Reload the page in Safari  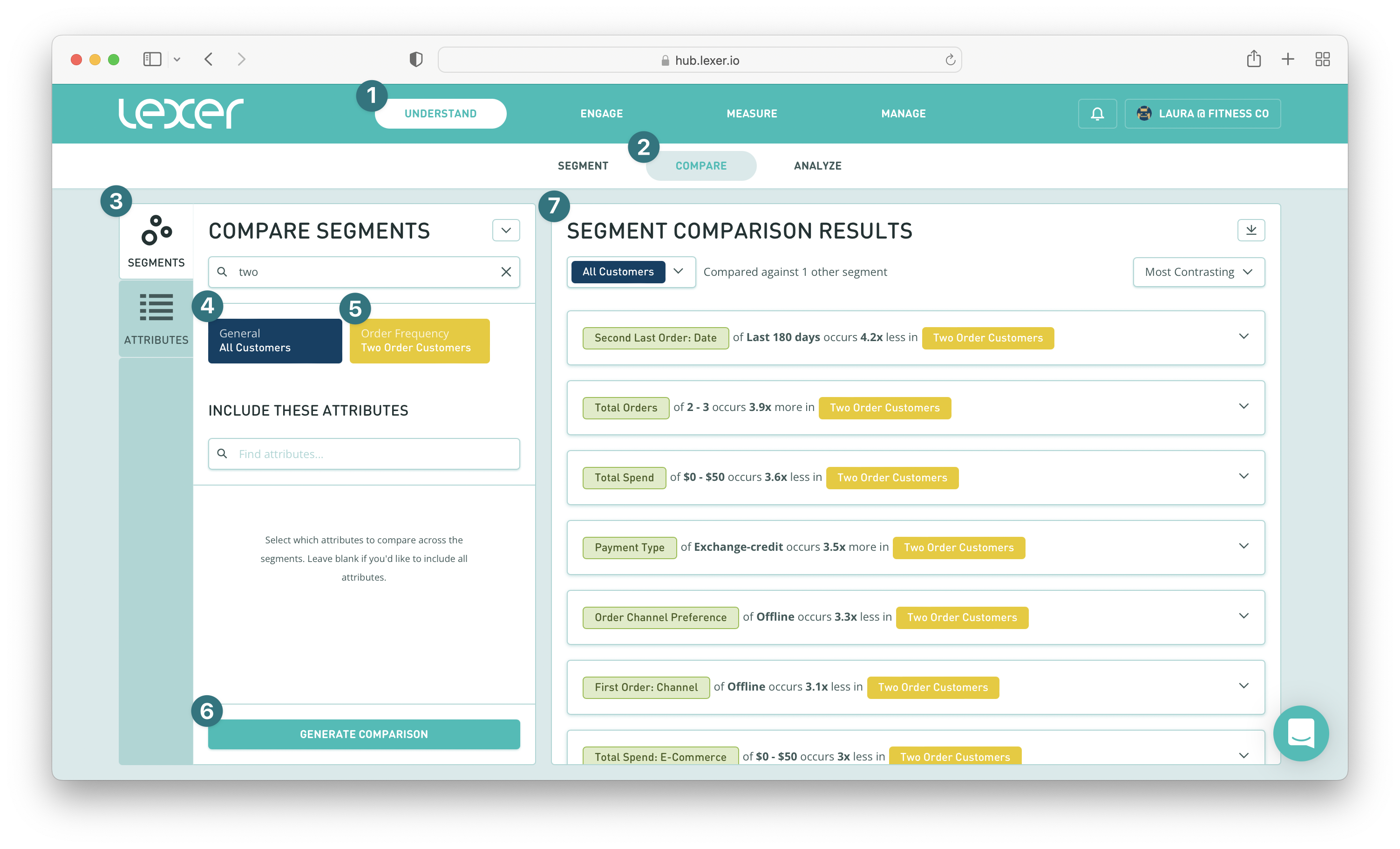pyautogui.click(x=950, y=60)
